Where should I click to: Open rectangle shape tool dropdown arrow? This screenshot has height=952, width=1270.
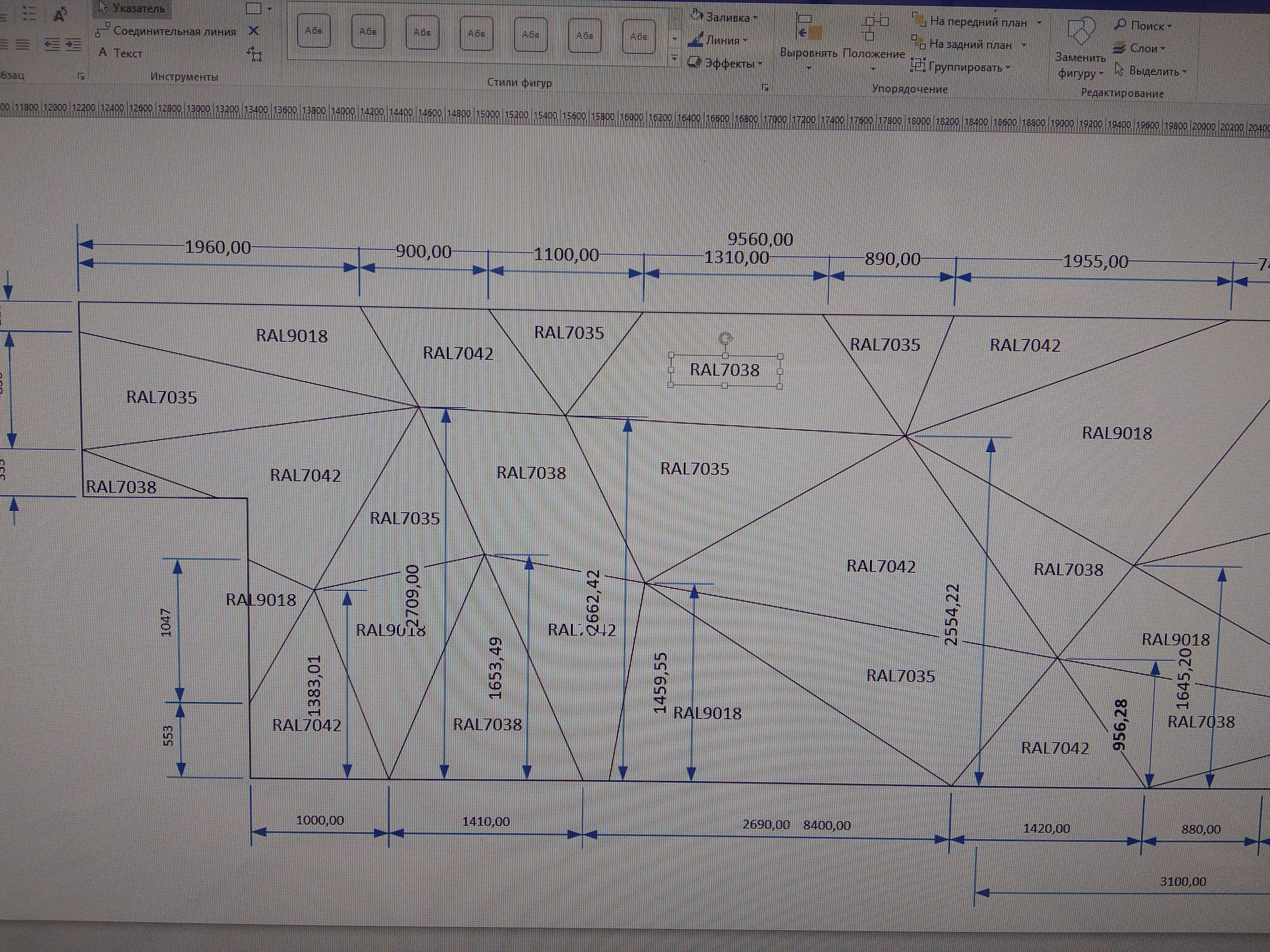click(270, 9)
